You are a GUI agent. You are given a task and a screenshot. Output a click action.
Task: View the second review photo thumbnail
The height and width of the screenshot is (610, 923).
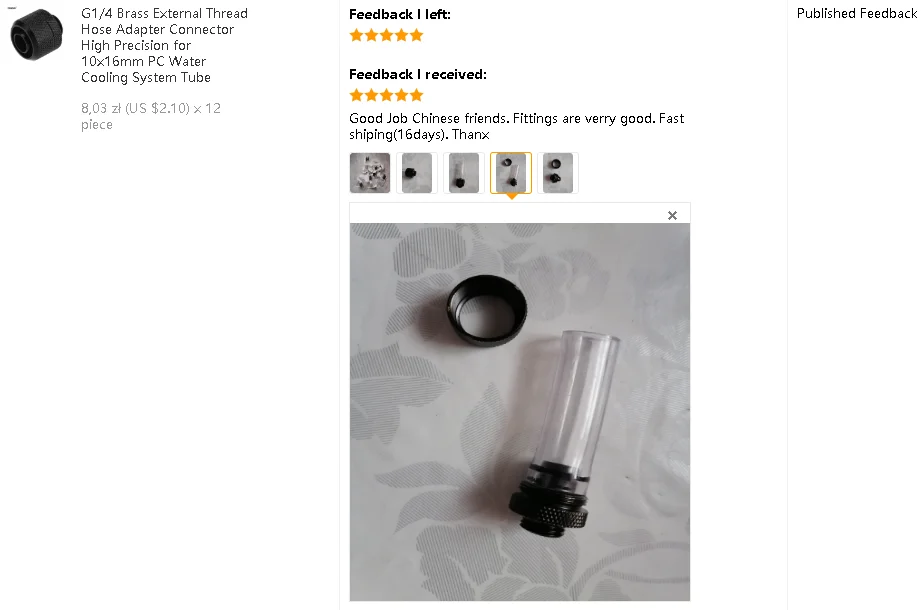417,173
